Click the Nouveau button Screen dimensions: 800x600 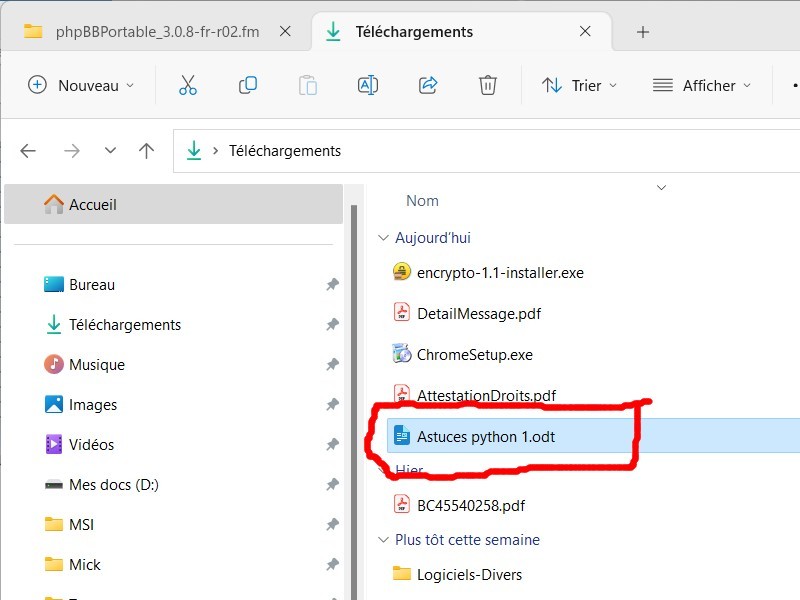click(80, 85)
